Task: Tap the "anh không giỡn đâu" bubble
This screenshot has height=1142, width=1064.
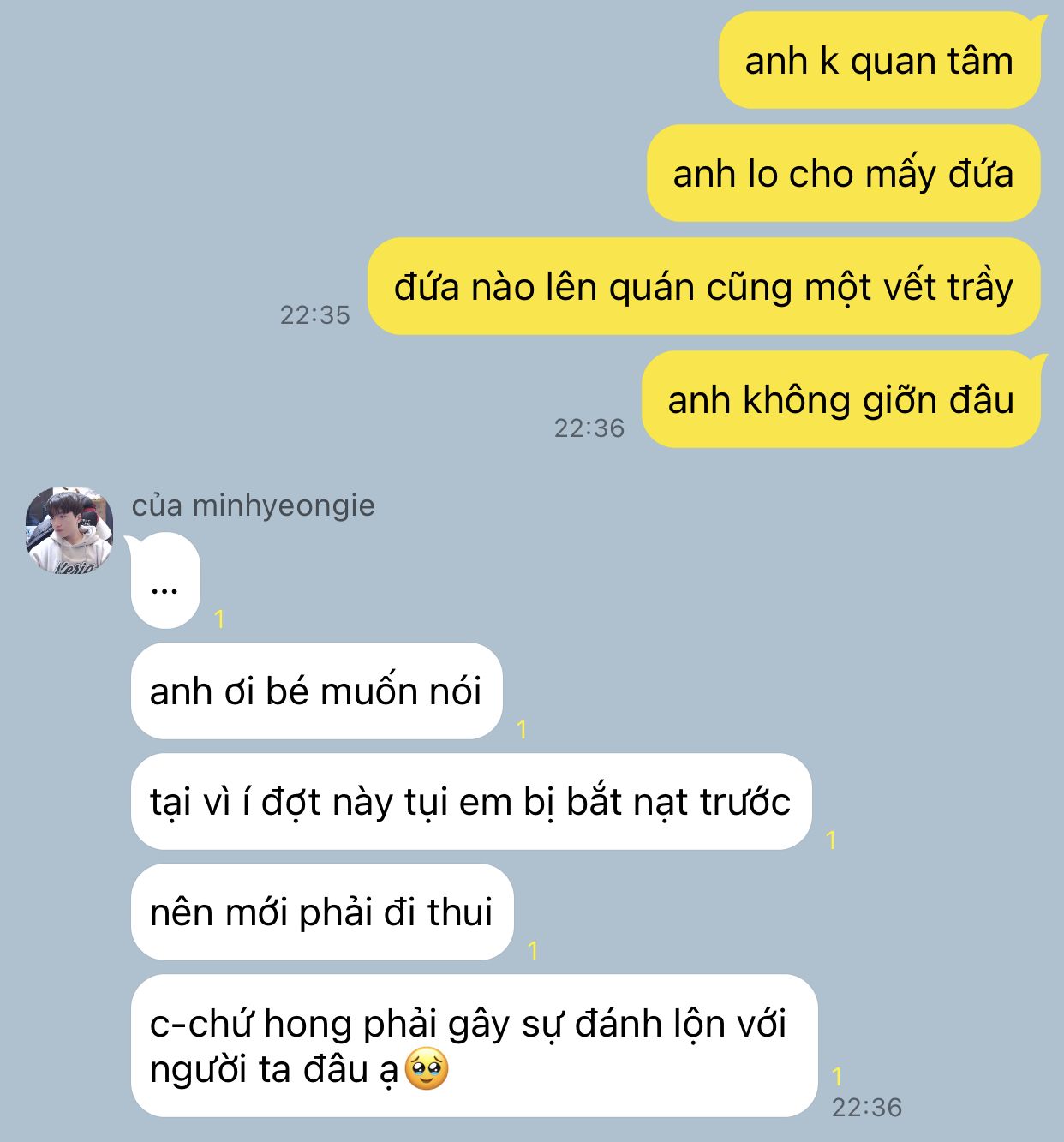Action: (841, 400)
